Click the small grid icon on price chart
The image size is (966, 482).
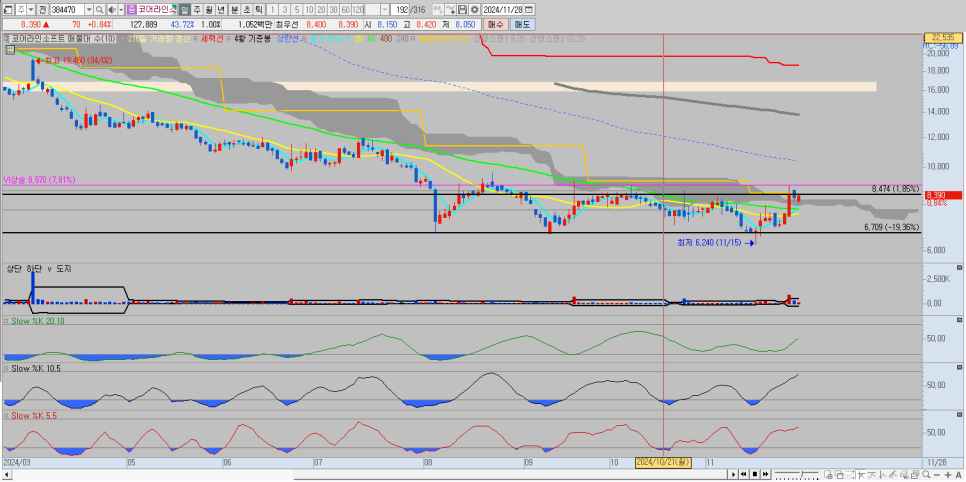pos(10,51)
